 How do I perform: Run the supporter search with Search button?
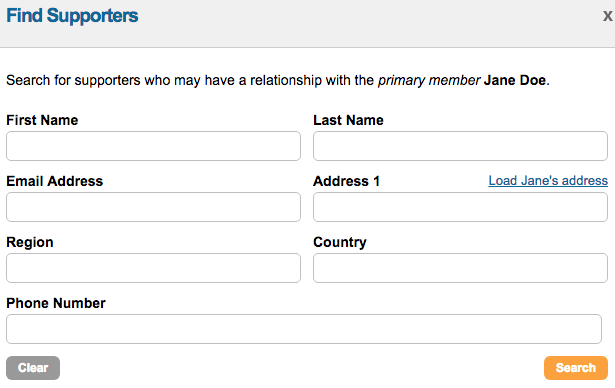click(576, 368)
